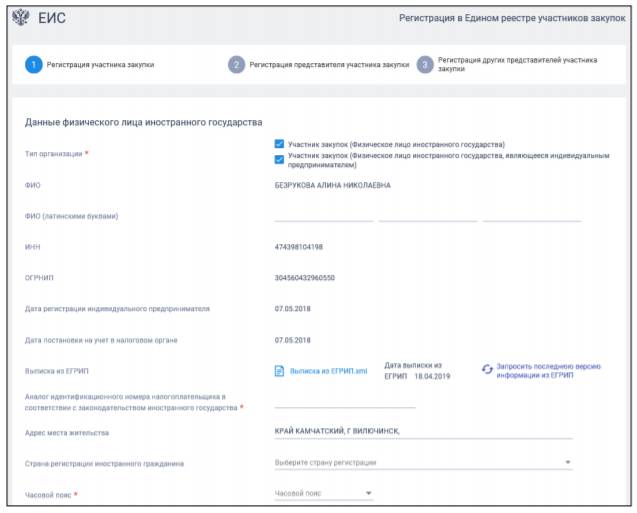Click the ЕИС coat of arms logo
Screen dimensions: 637x513
tap(21, 18)
